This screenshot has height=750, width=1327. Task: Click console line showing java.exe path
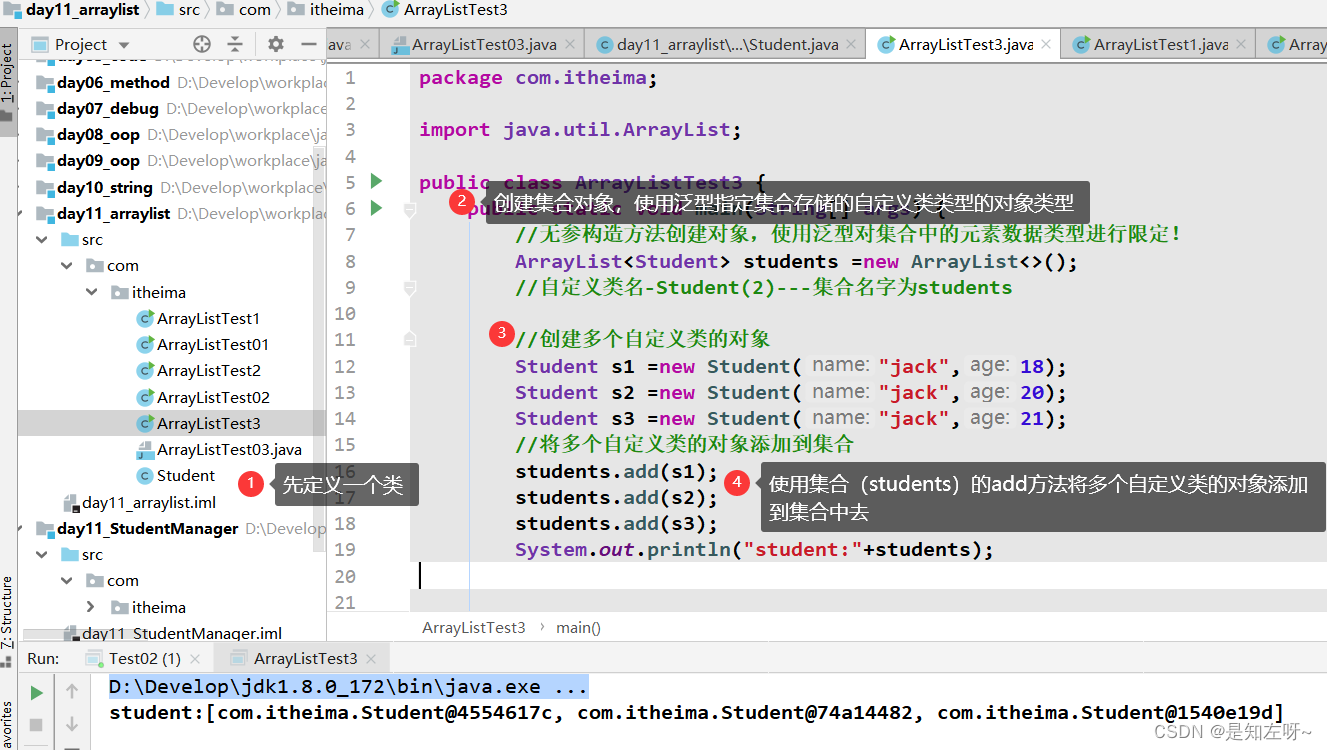click(348, 687)
